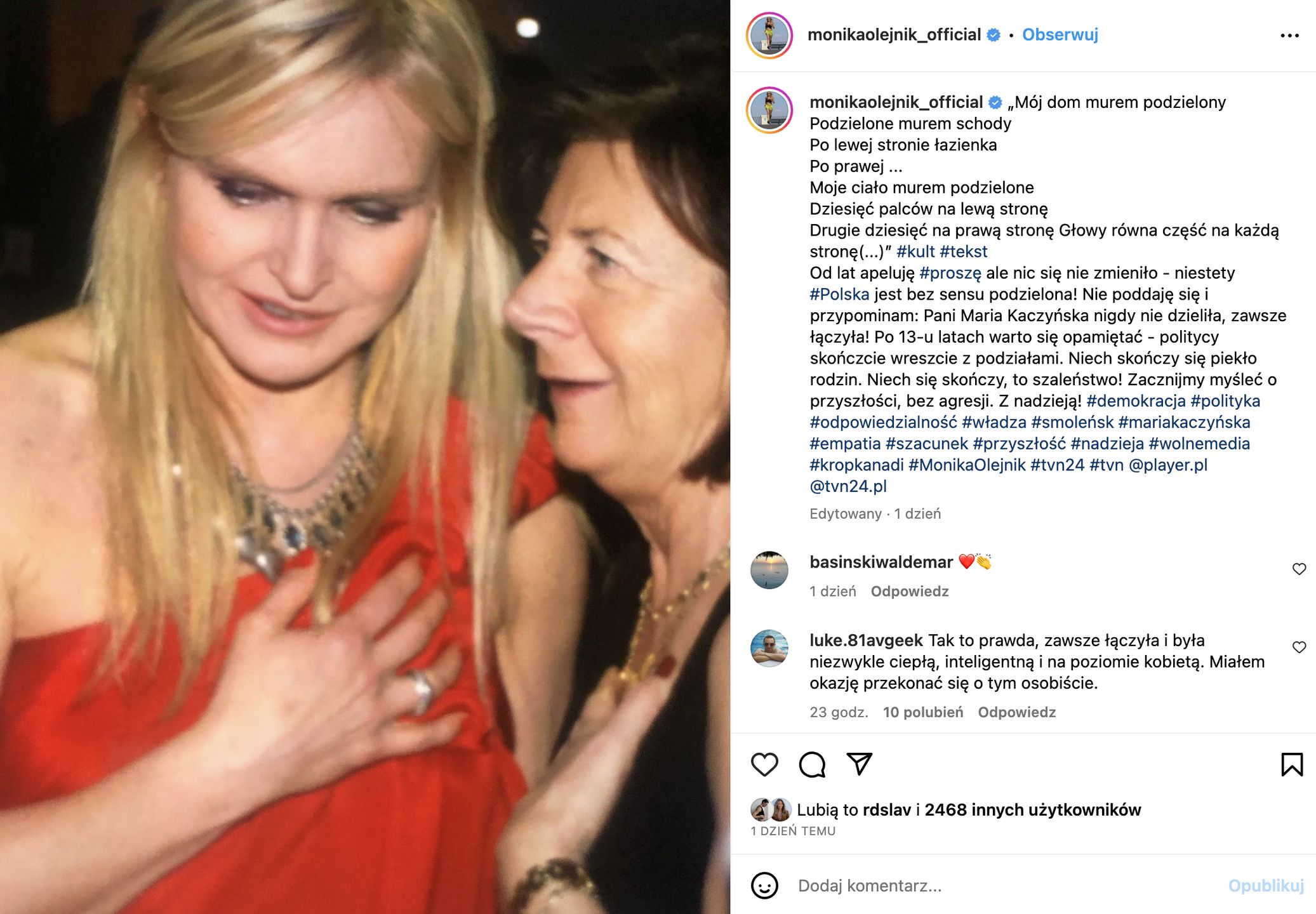Open comments via the speech bubble icon
Viewport: 1316px width, 914px height.
(x=812, y=765)
